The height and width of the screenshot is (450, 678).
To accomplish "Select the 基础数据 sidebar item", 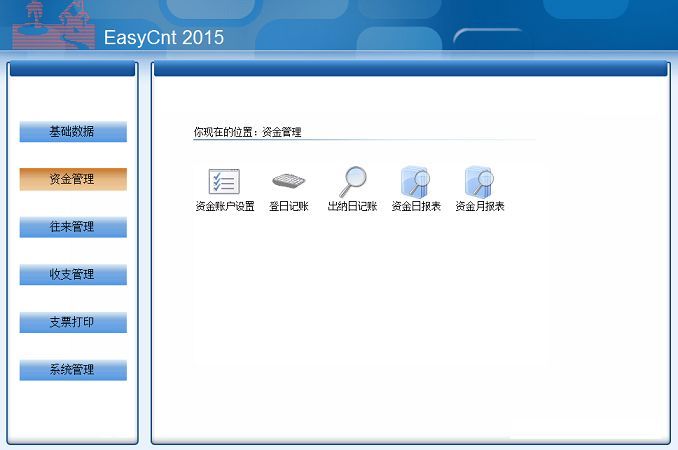I will [73, 132].
